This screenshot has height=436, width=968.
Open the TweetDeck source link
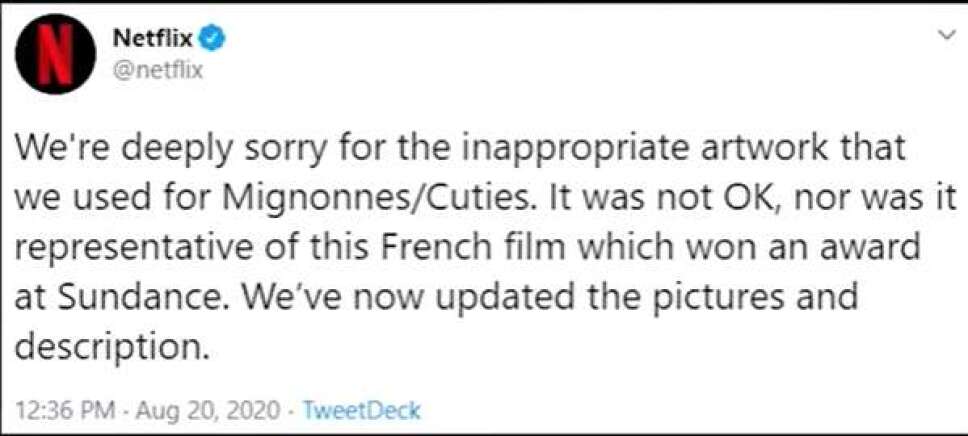(357, 410)
